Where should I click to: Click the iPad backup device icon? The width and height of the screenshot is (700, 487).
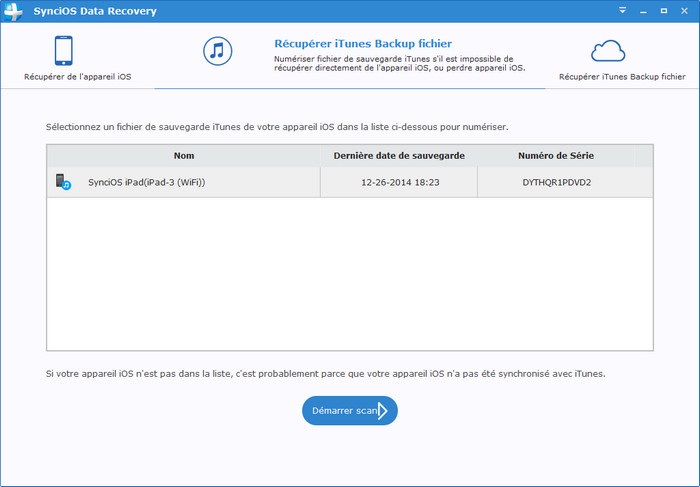(63, 182)
